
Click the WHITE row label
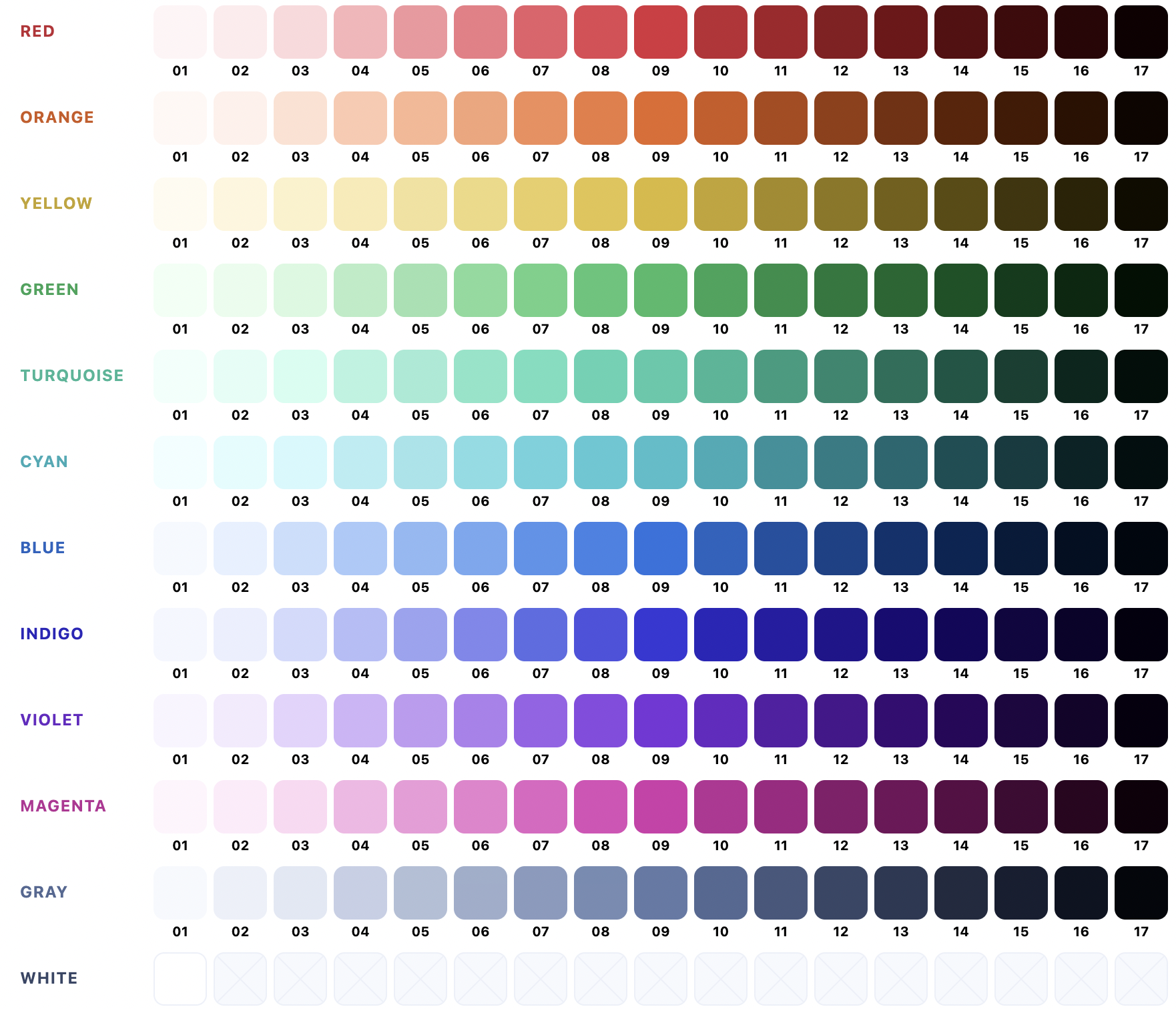coord(49,978)
